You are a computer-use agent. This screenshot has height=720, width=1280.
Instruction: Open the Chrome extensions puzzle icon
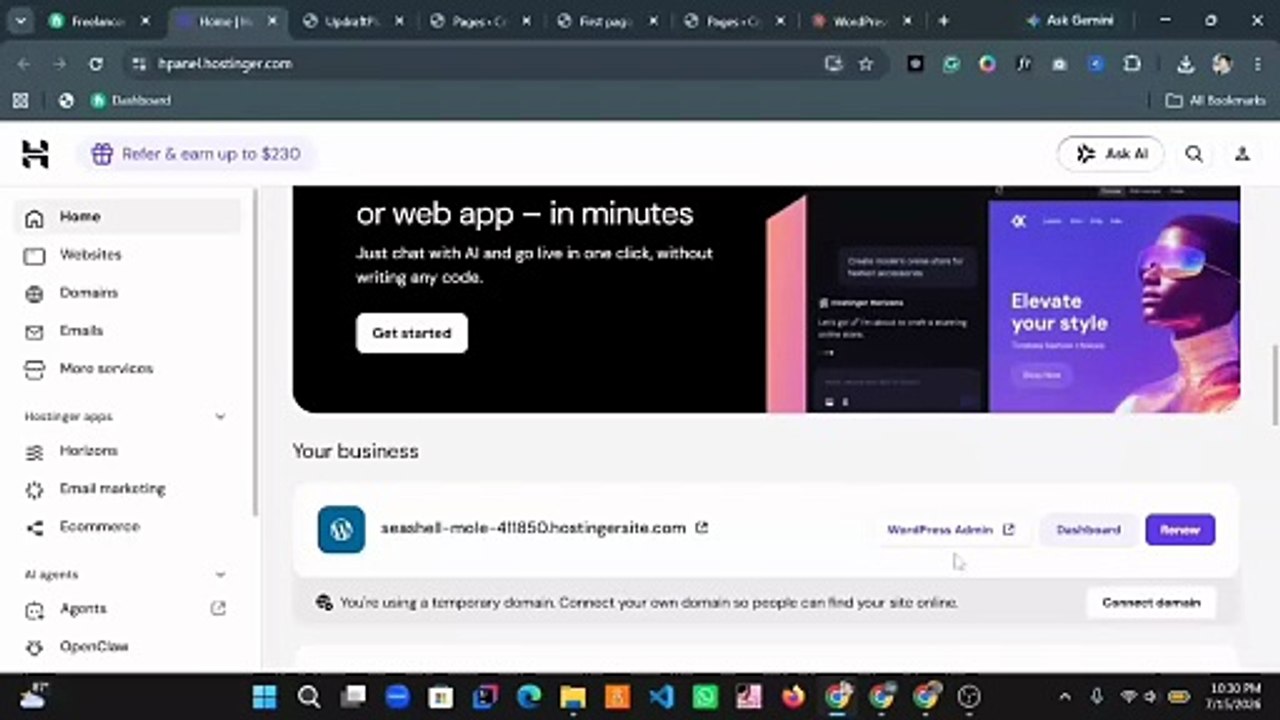(x=1132, y=64)
